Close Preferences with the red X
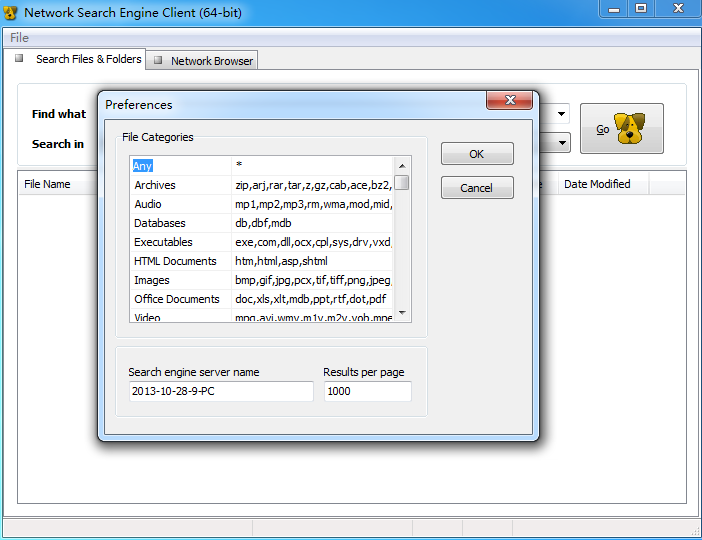The width and height of the screenshot is (702, 540). (509, 100)
